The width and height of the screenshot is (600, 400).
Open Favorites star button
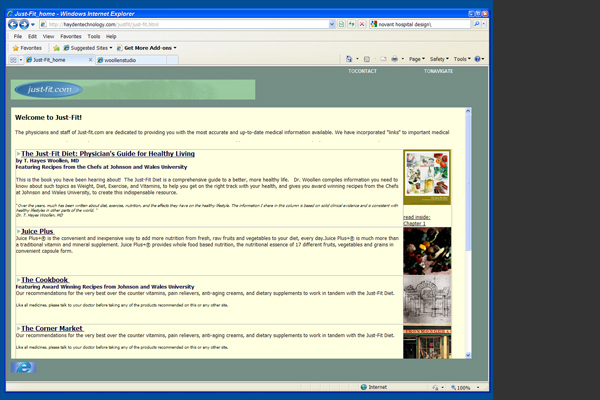coord(28,47)
